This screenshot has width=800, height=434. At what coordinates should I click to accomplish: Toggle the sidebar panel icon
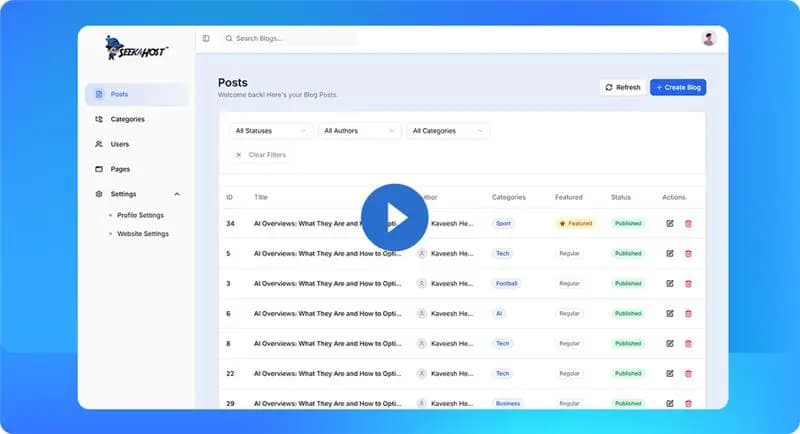coord(206,38)
